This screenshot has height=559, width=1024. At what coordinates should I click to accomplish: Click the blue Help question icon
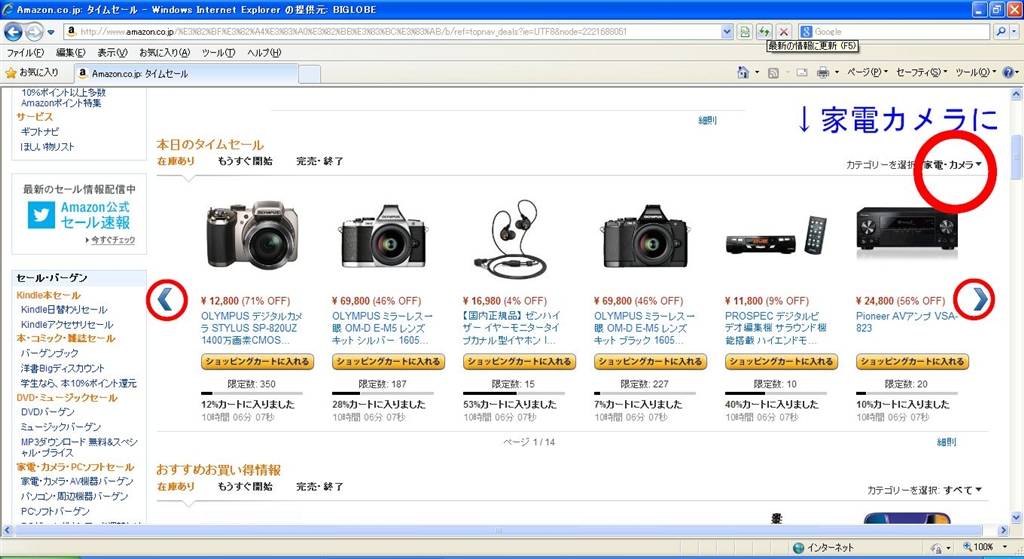[1008, 72]
